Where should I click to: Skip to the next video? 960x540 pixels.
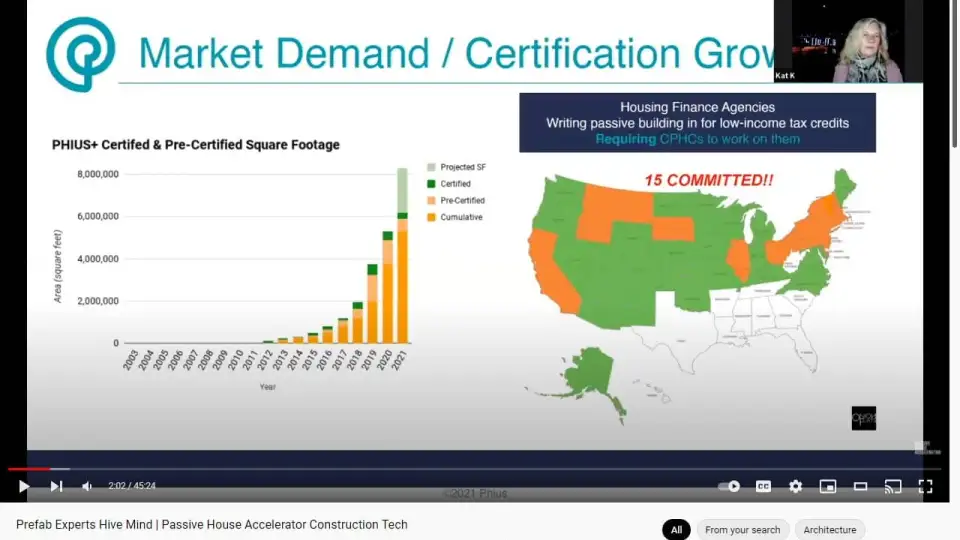coord(56,486)
